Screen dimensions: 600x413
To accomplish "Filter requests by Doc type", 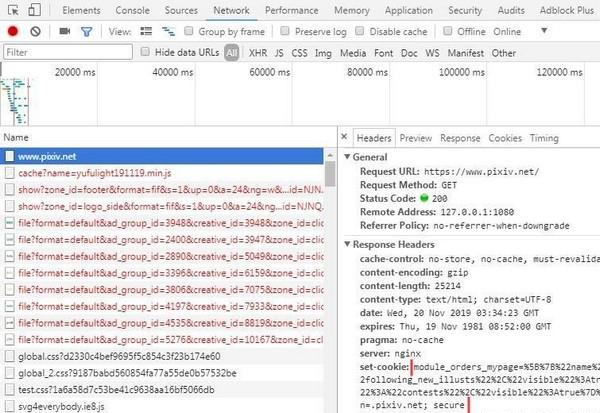I will (x=409, y=53).
